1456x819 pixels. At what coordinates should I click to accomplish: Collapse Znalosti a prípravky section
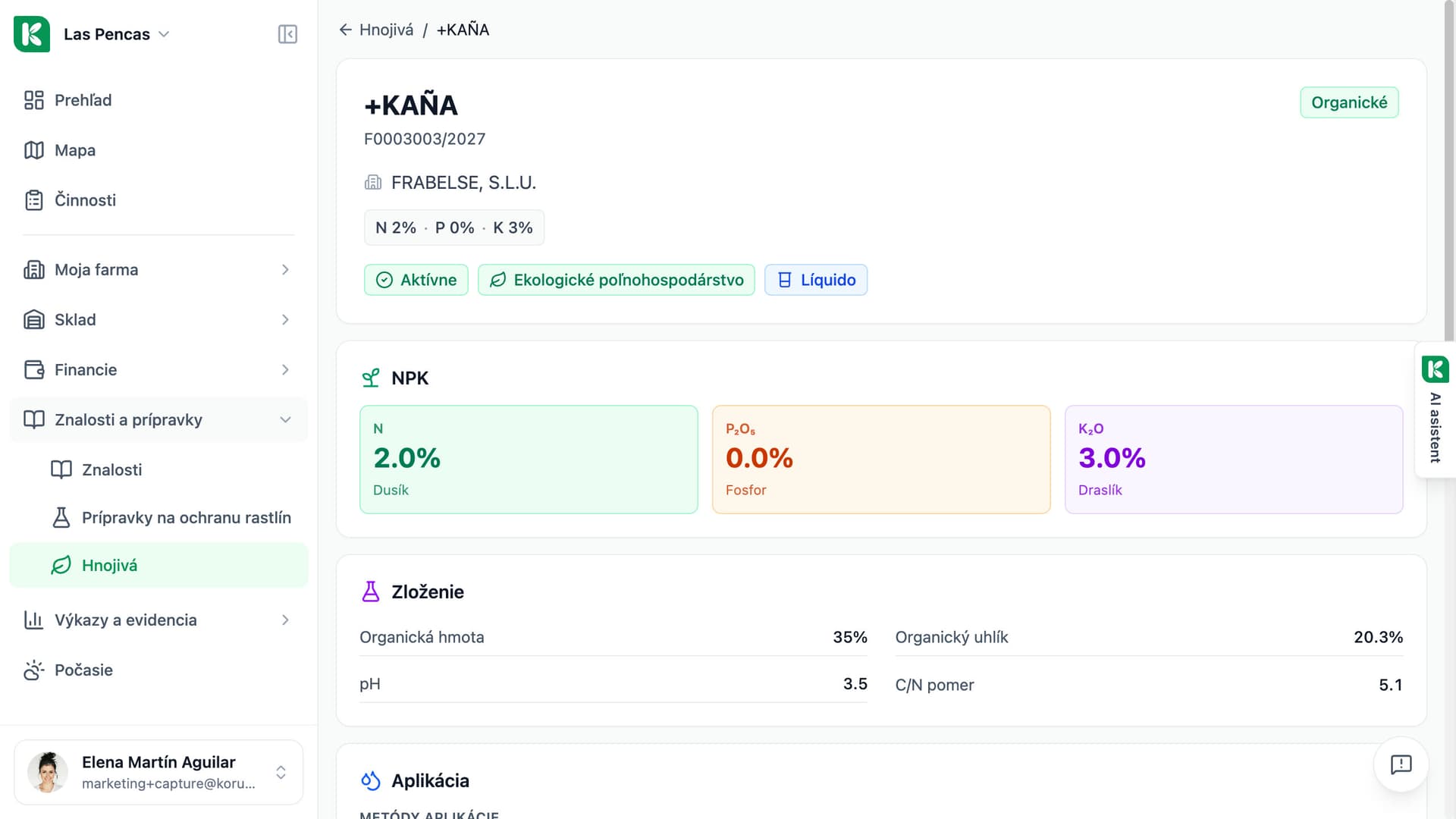pyautogui.click(x=158, y=420)
